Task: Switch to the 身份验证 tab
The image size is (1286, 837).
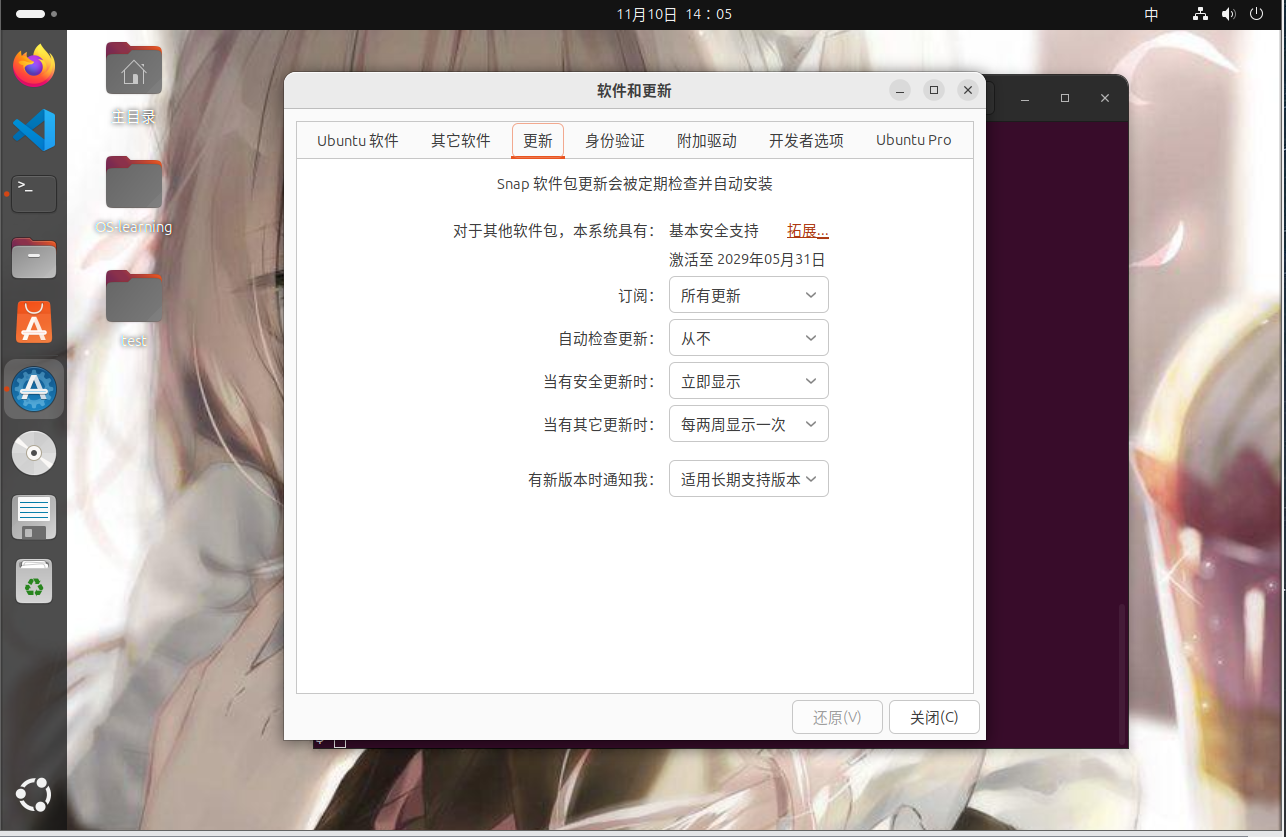Action: click(x=615, y=141)
